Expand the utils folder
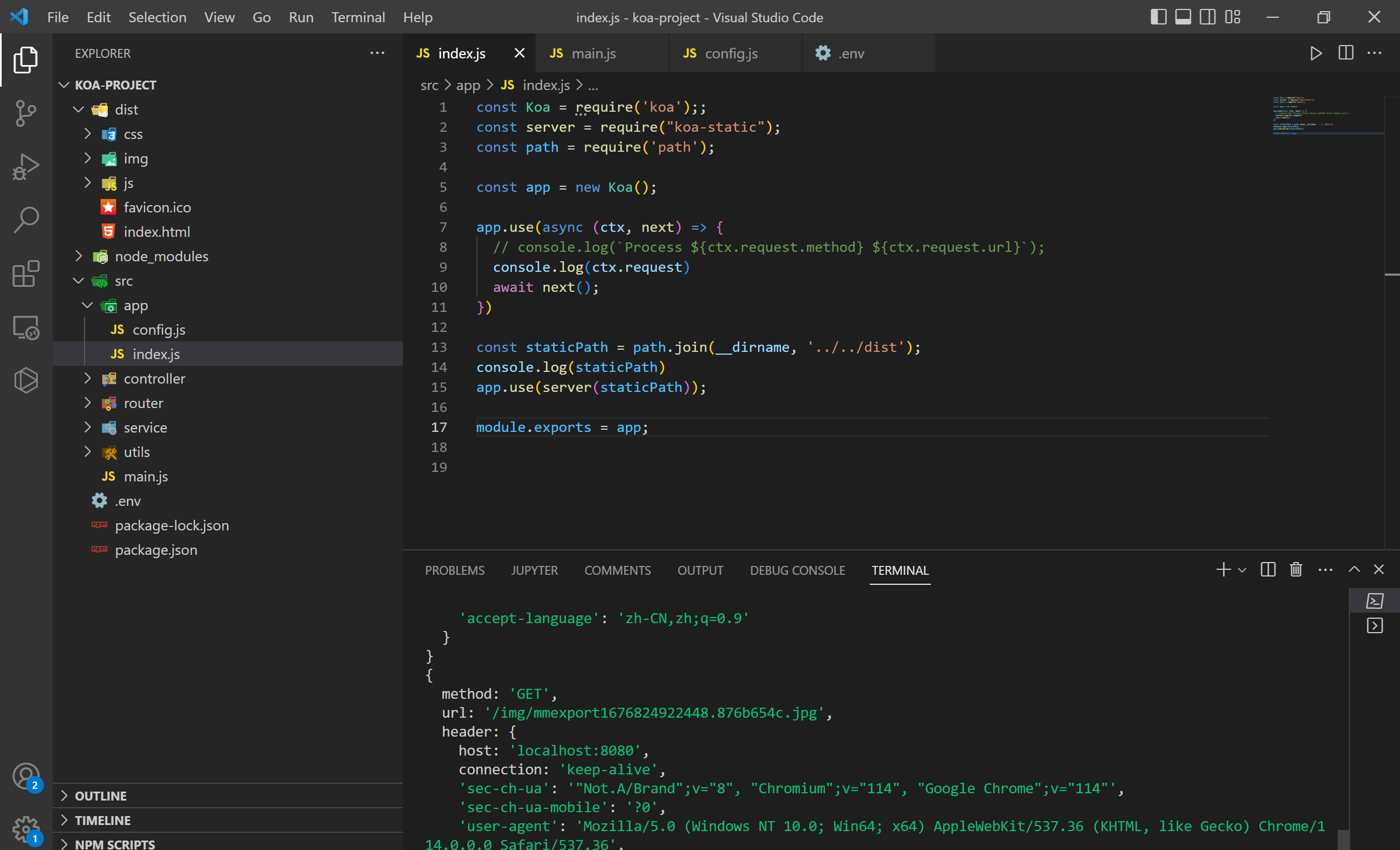This screenshot has width=1400, height=850. point(87,451)
